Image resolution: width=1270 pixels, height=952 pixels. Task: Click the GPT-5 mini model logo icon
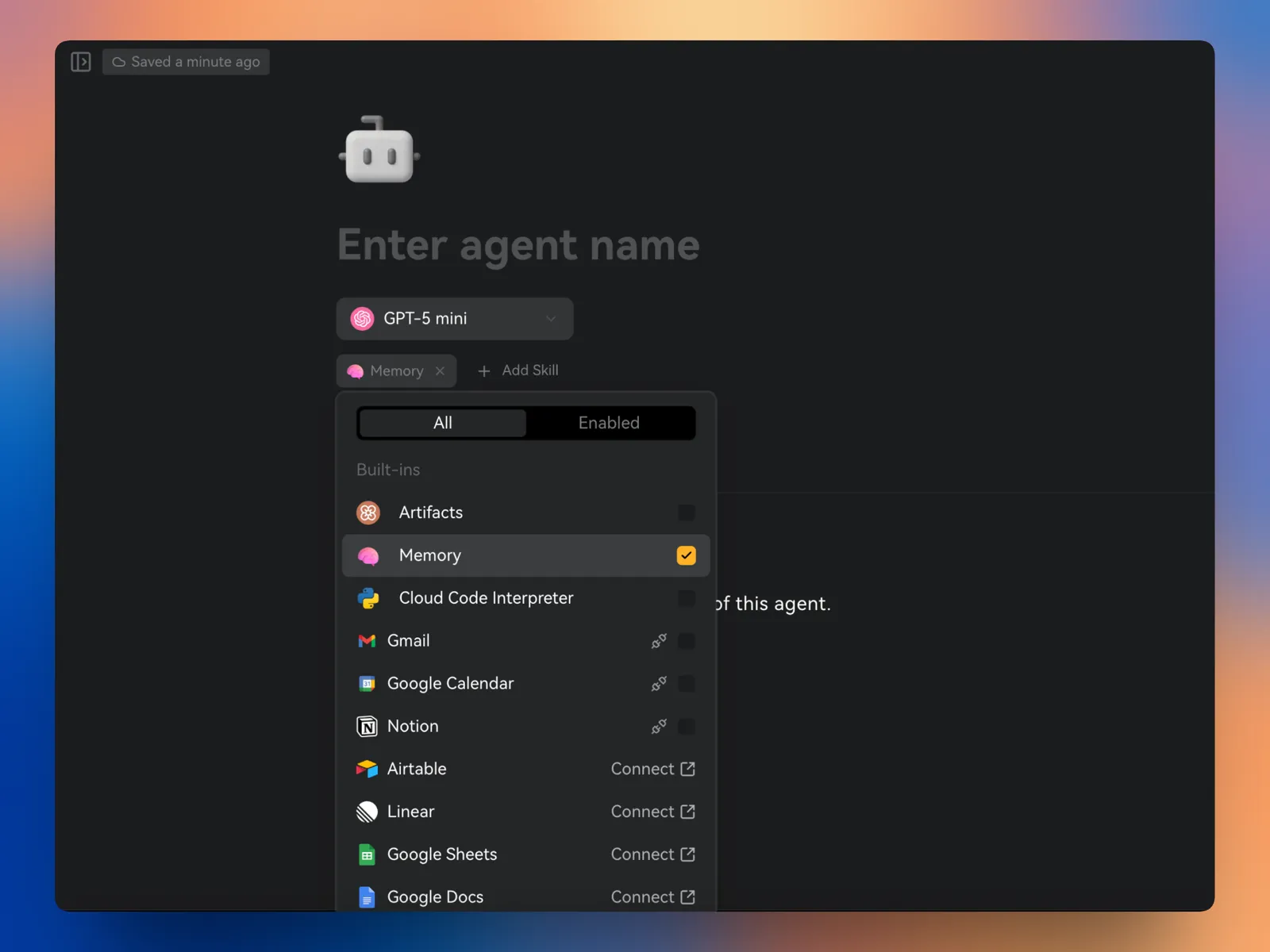363,319
